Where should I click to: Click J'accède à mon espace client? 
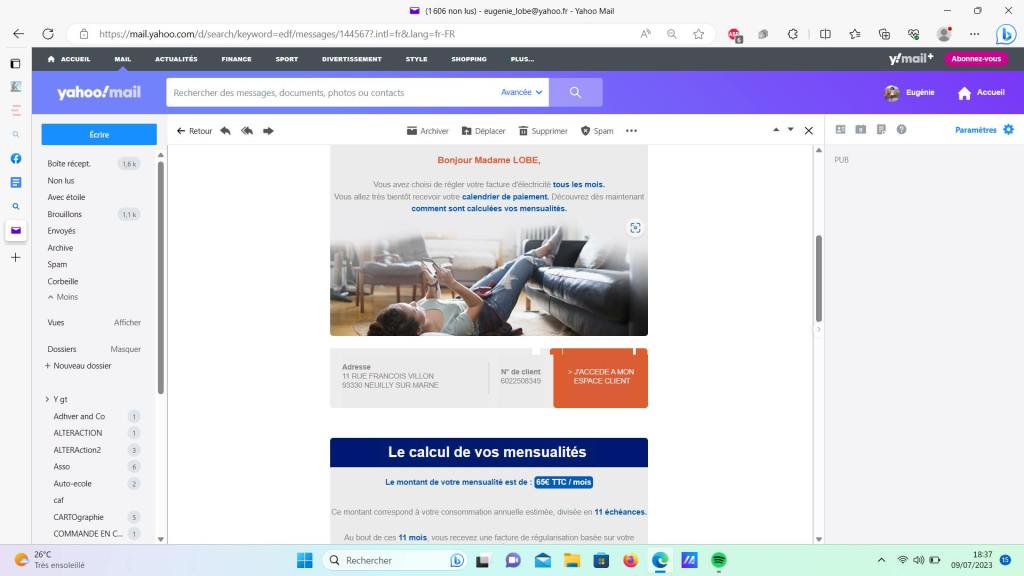click(600, 377)
